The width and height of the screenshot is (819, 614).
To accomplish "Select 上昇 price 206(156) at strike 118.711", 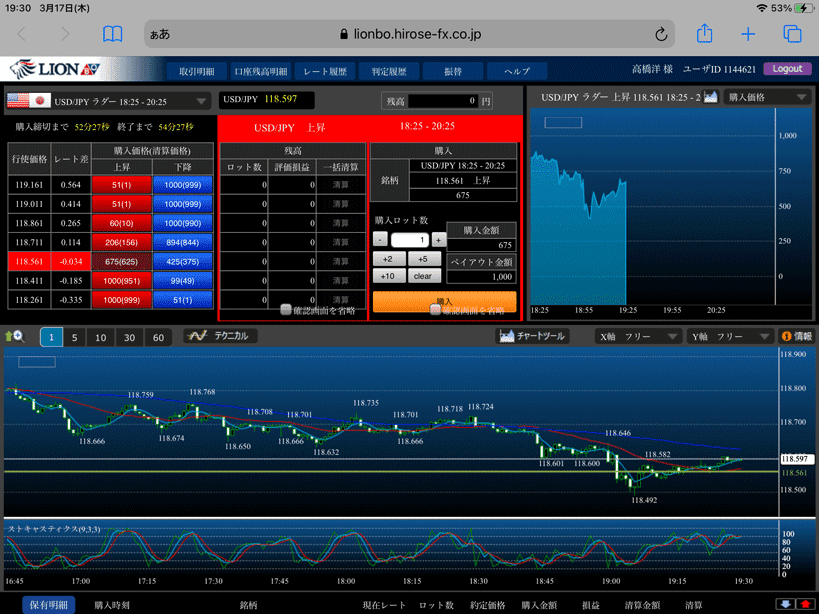I will point(122,242).
